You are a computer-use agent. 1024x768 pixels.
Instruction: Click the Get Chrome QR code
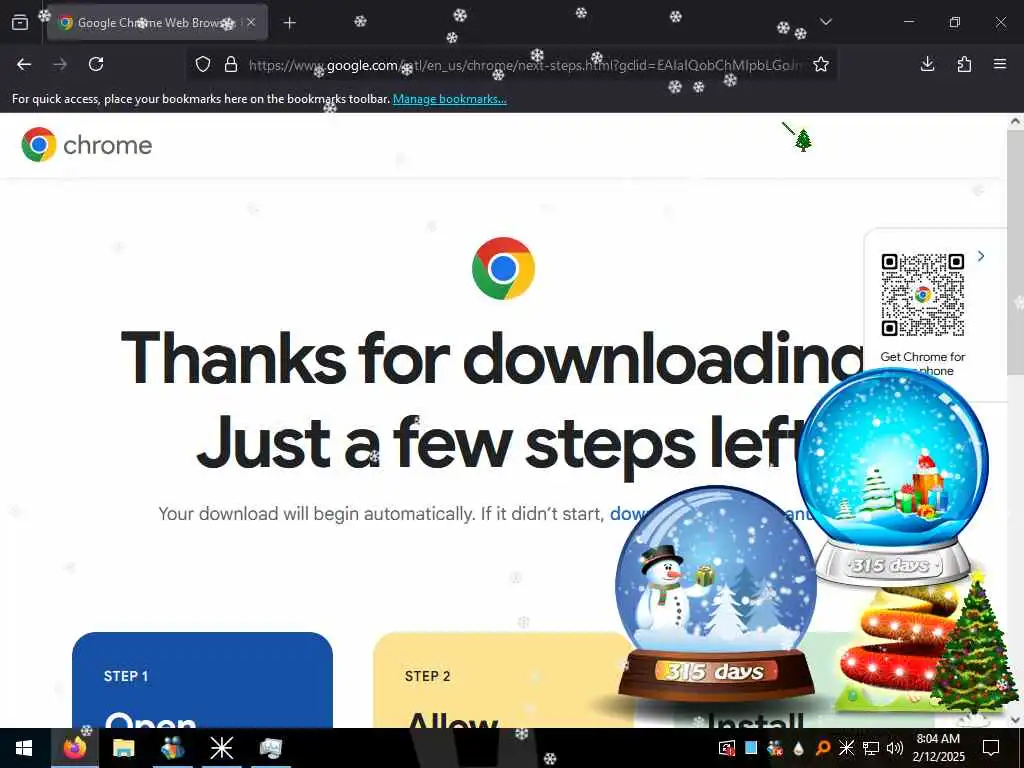click(x=922, y=295)
